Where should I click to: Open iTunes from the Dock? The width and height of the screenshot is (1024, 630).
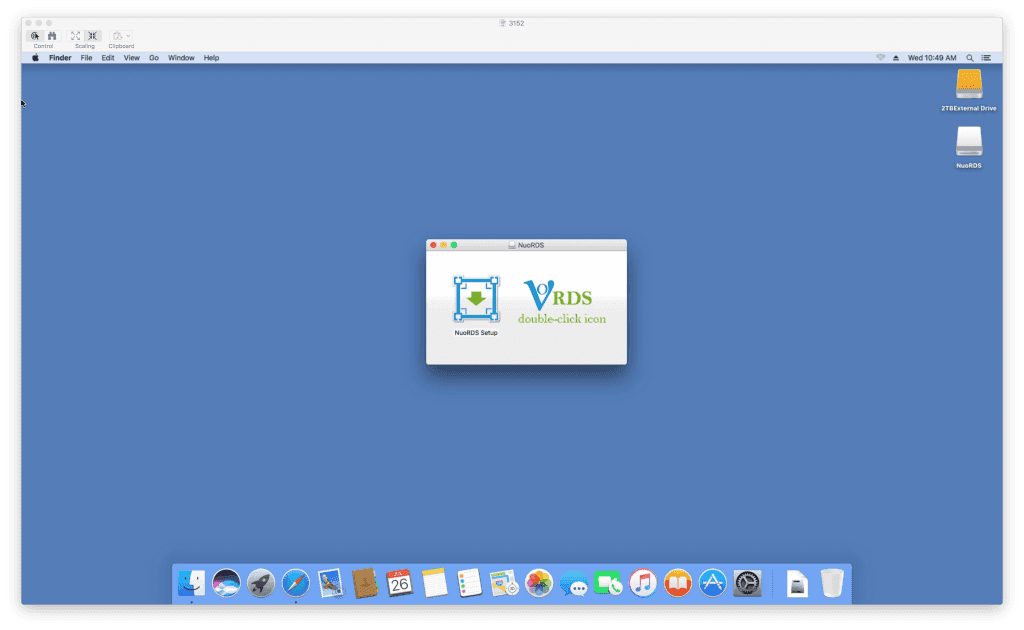(x=643, y=583)
